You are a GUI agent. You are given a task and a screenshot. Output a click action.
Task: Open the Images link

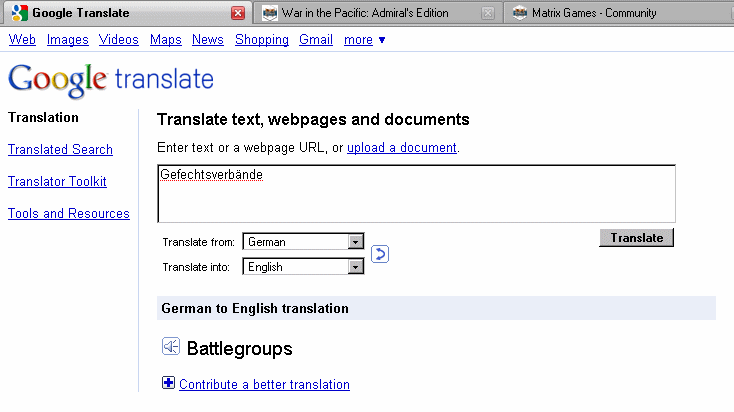click(67, 40)
